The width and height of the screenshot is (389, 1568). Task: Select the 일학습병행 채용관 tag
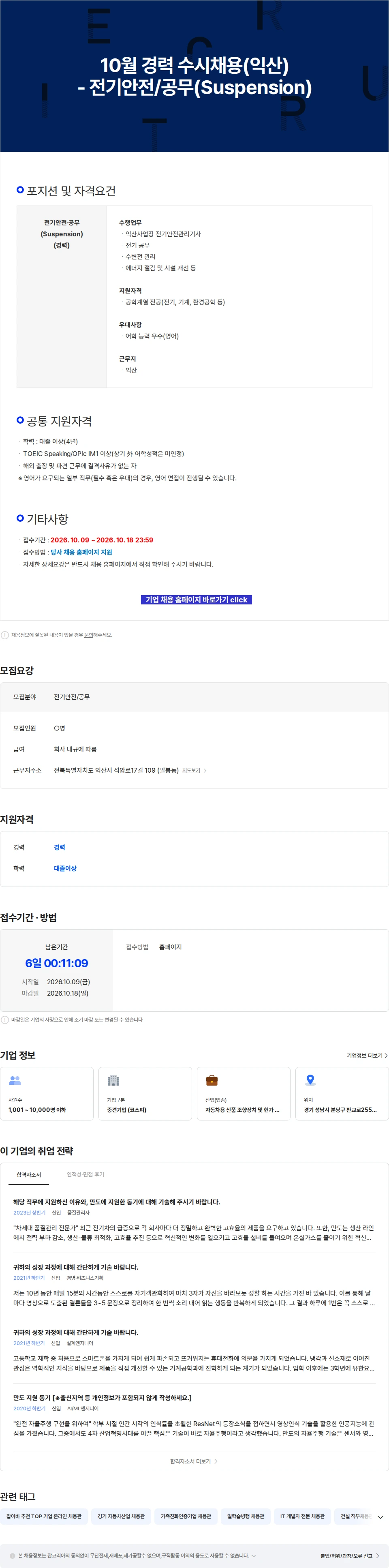(245, 1516)
